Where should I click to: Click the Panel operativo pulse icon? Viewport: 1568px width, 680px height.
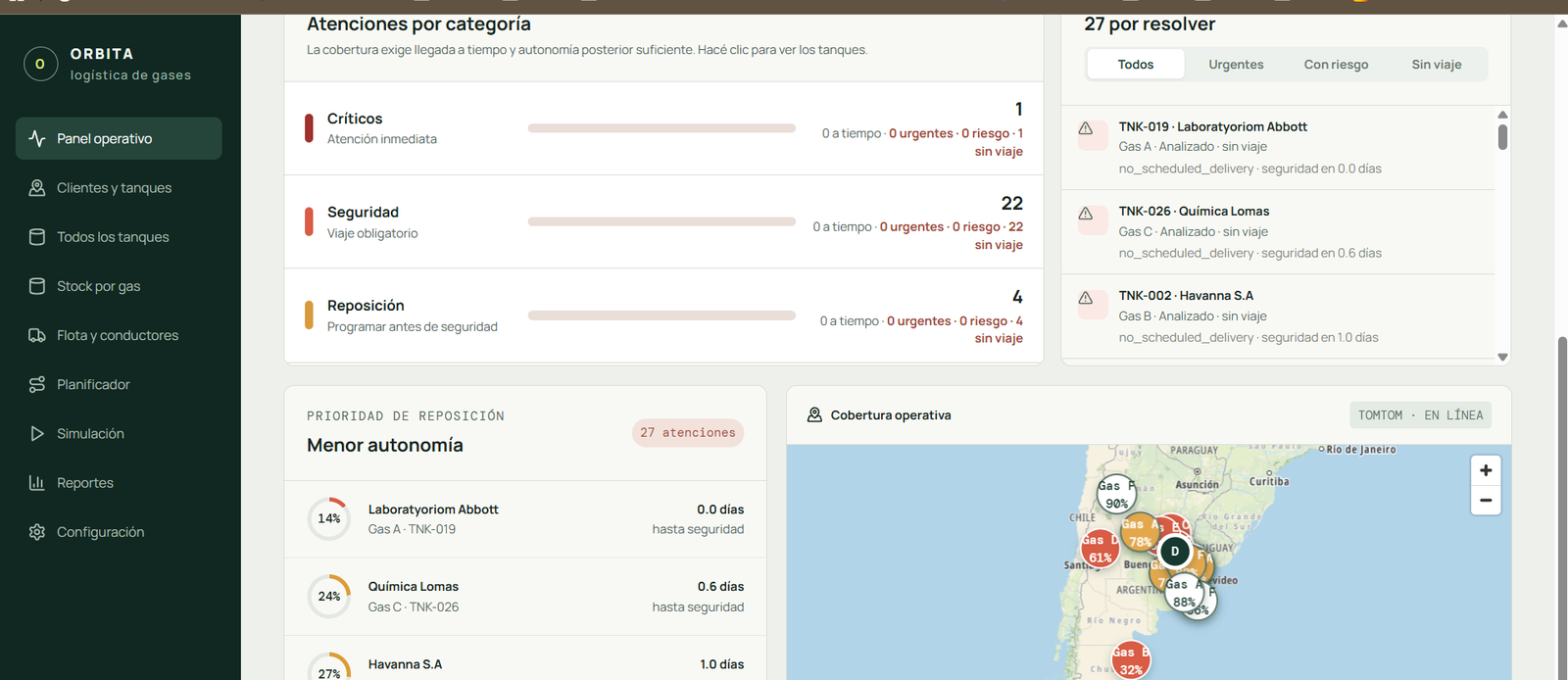(x=37, y=138)
